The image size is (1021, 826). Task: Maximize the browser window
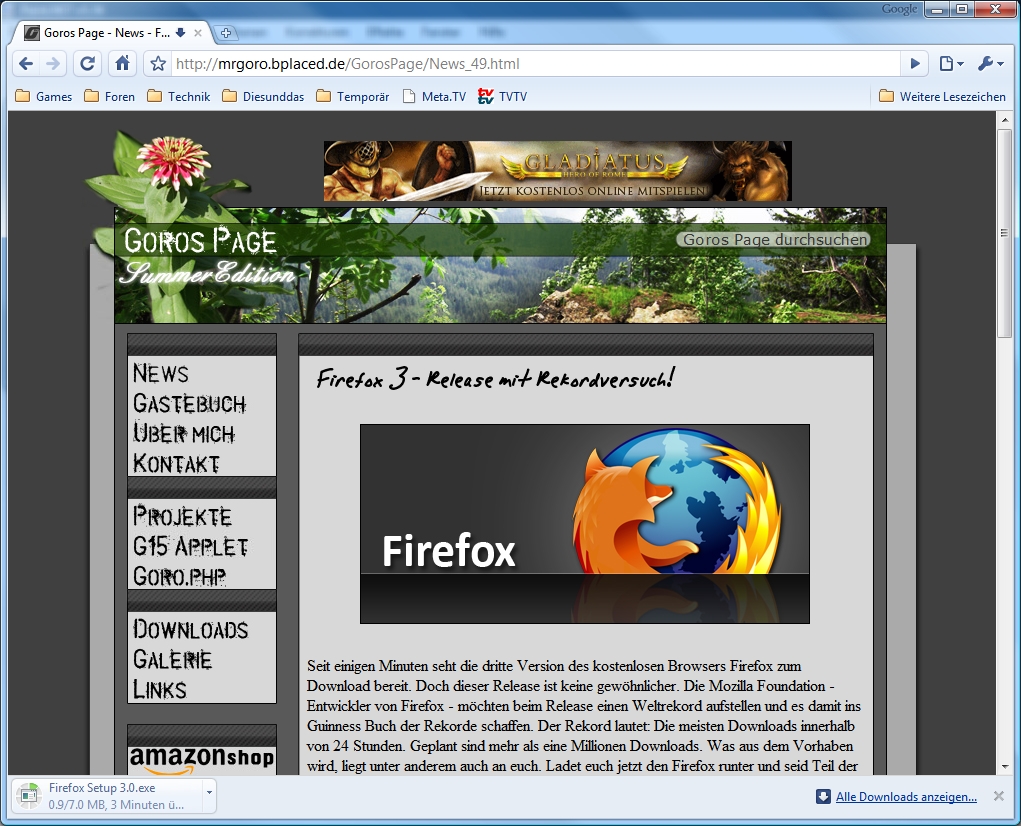pos(962,9)
